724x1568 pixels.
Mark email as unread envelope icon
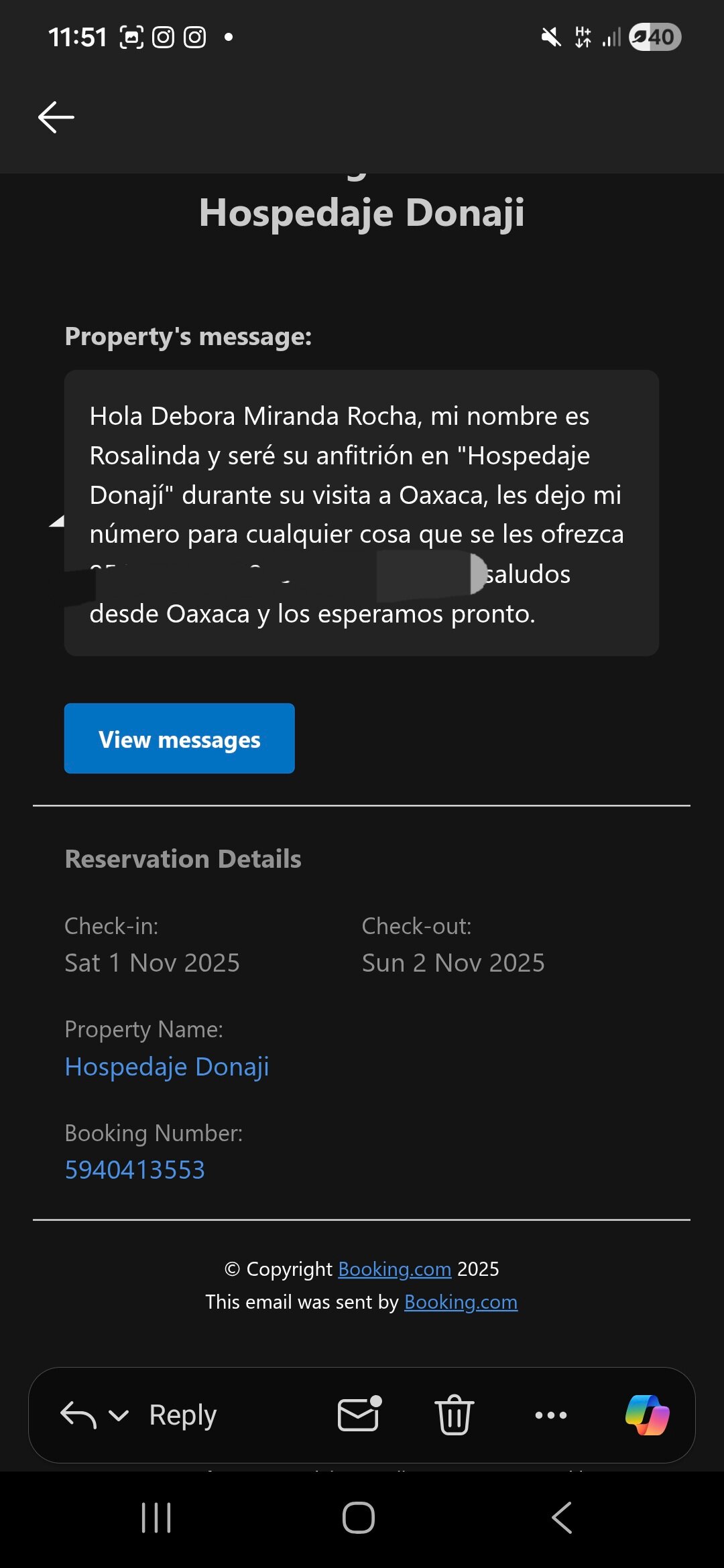(x=359, y=1415)
